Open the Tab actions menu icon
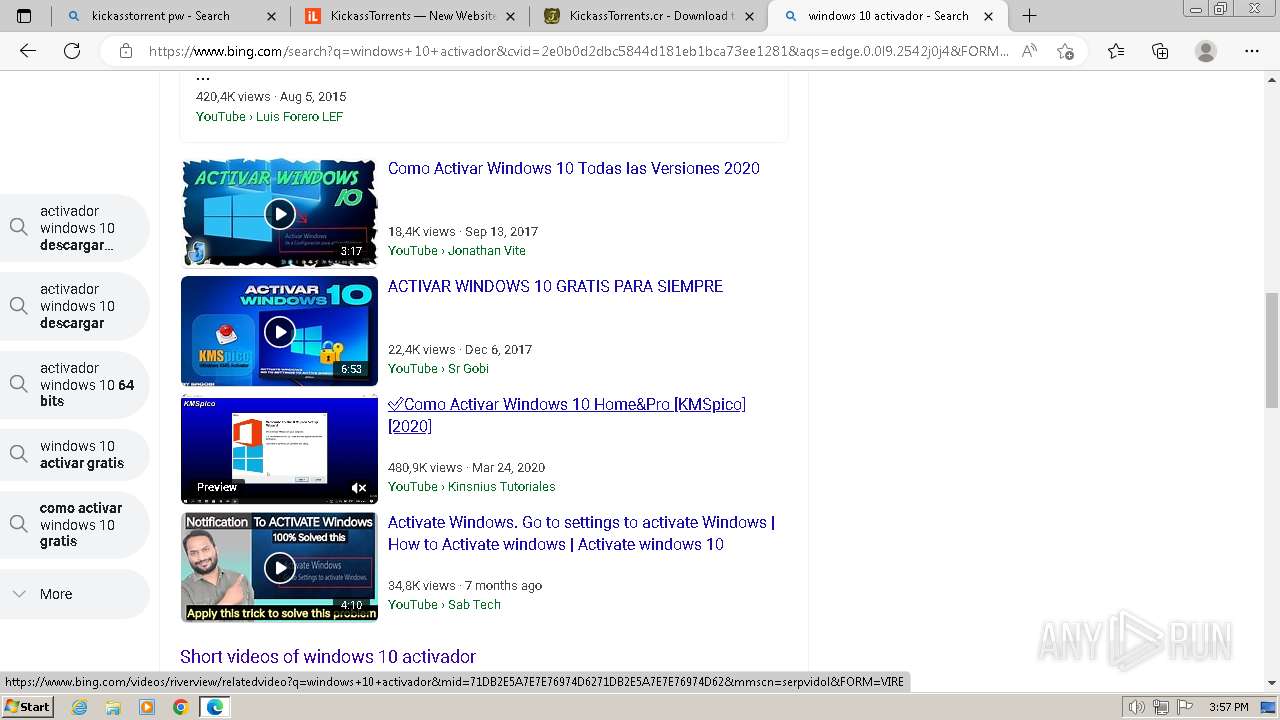This screenshot has height=720, width=1280. coord(24,16)
